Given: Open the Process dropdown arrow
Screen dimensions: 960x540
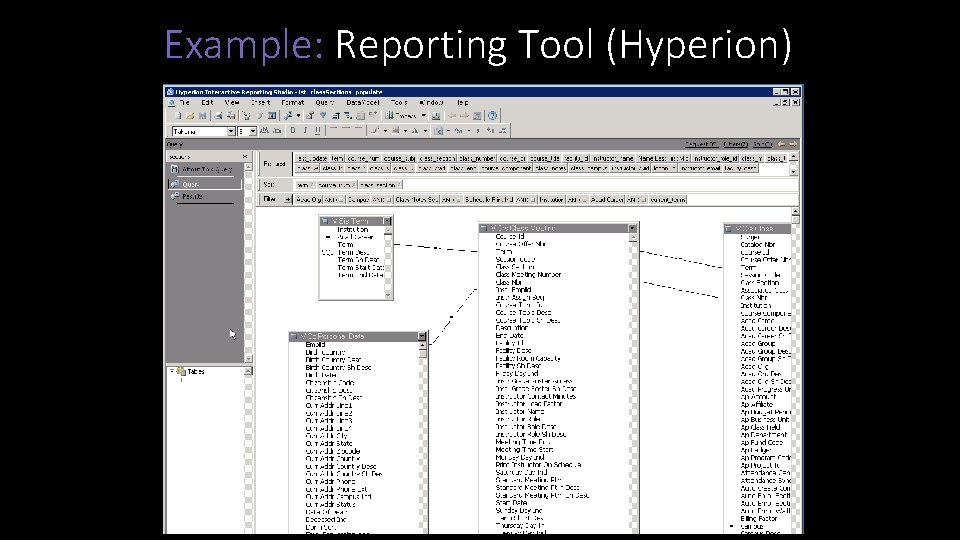Looking at the screenshot, I should 424,116.
